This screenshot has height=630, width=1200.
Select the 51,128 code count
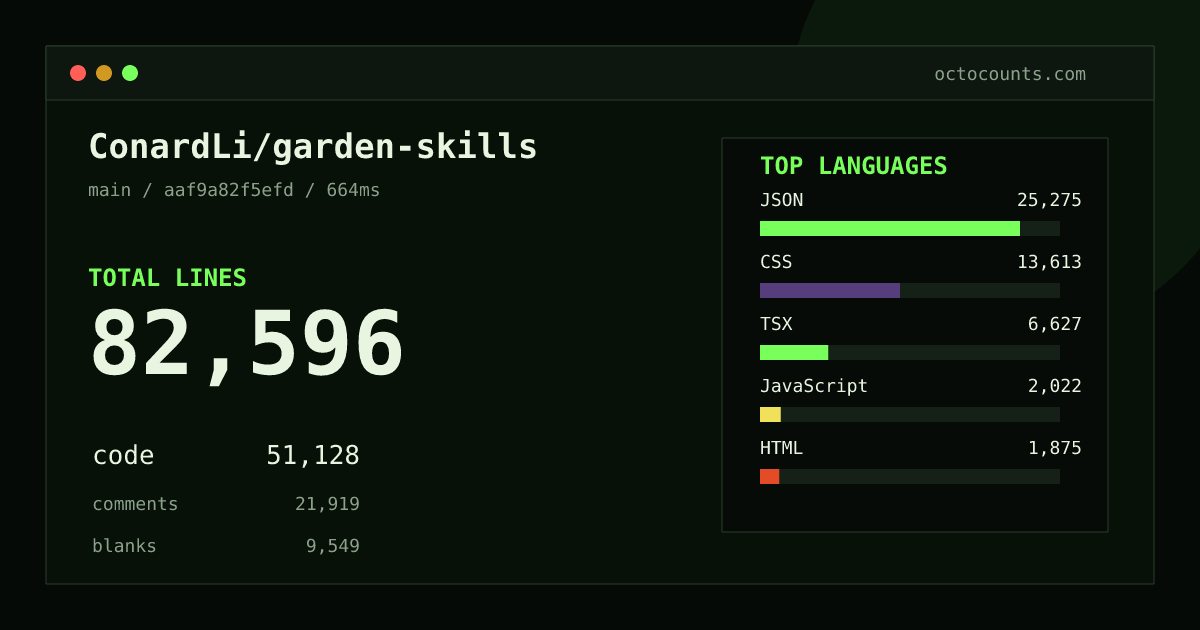point(313,455)
